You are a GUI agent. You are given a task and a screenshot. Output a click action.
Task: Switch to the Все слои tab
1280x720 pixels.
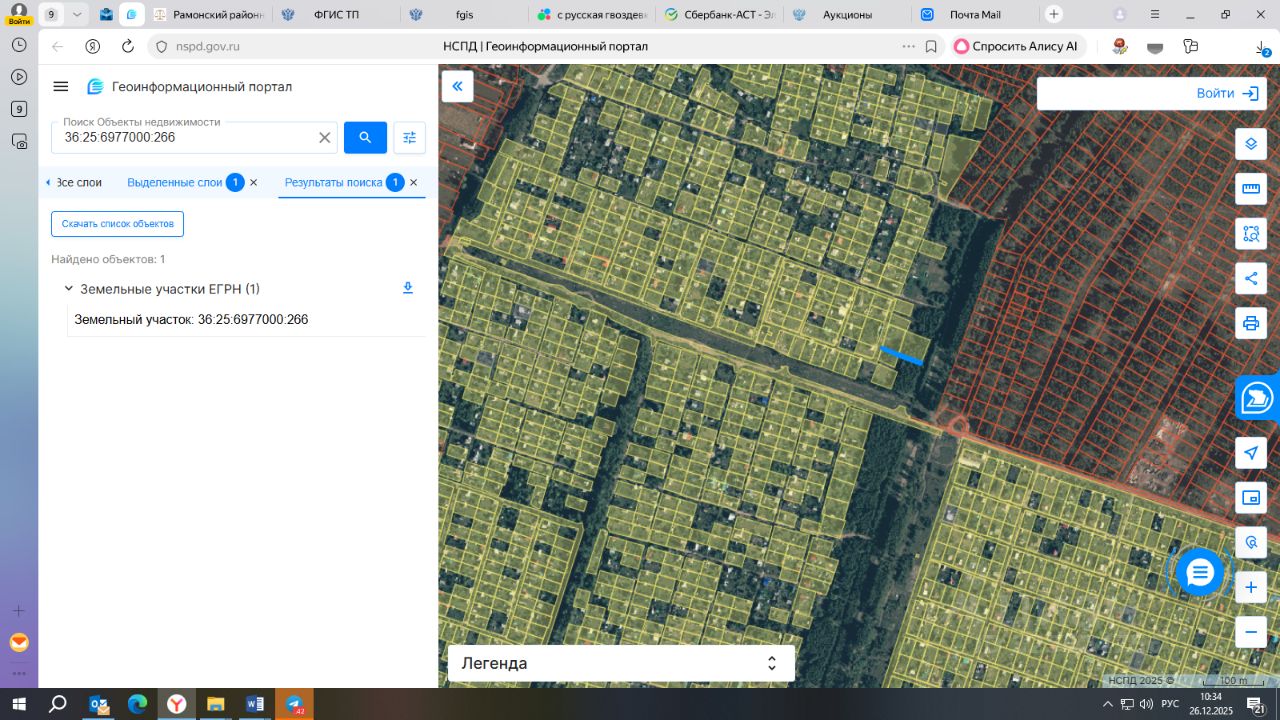point(79,183)
